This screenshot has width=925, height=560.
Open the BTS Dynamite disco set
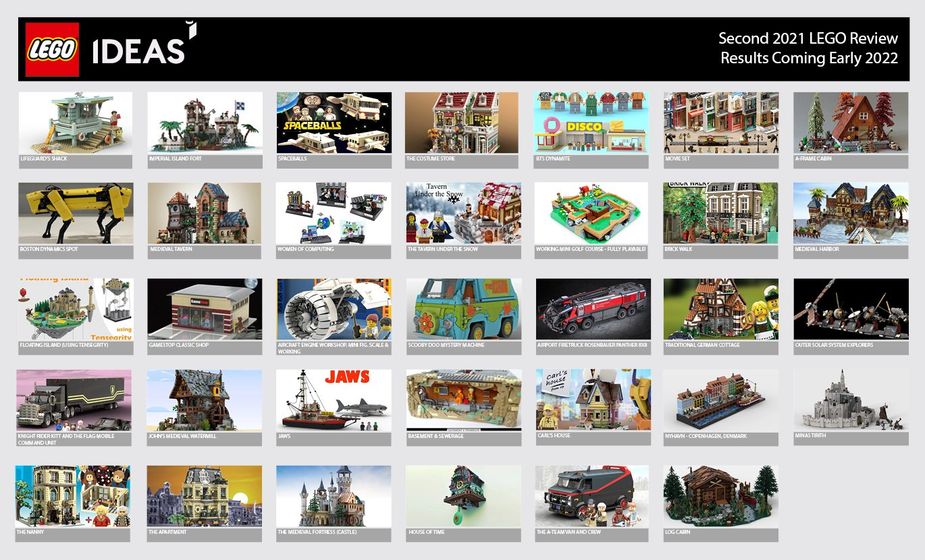pyautogui.click(x=592, y=123)
